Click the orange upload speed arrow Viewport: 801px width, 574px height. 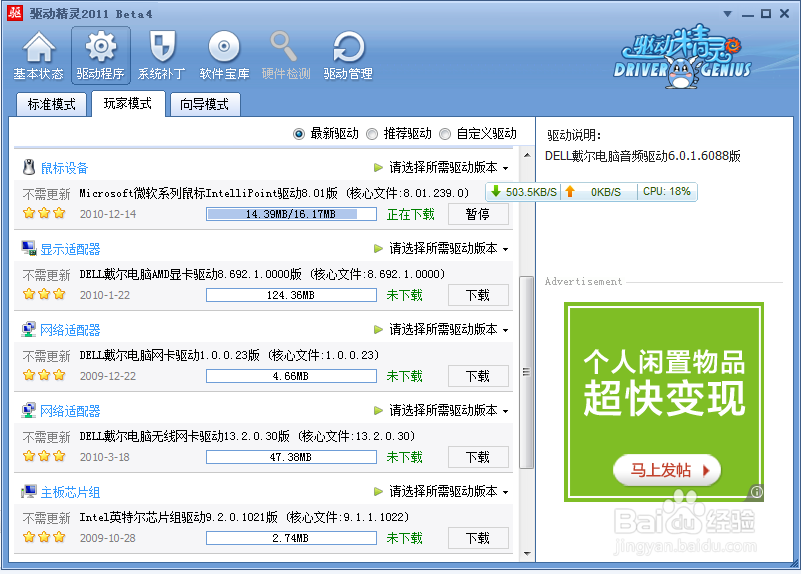[570, 191]
